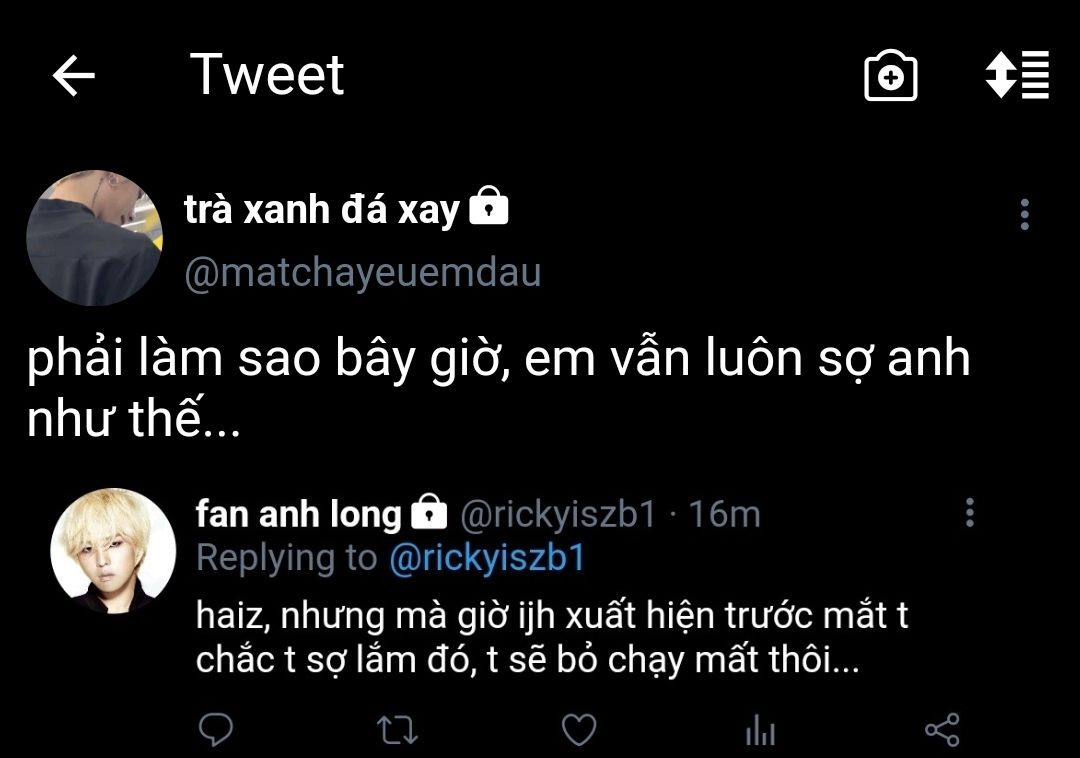Open trà xanh đá xay profile picture
The height and width of the screenshot is (758, 1080).
[x=94, y=238]
